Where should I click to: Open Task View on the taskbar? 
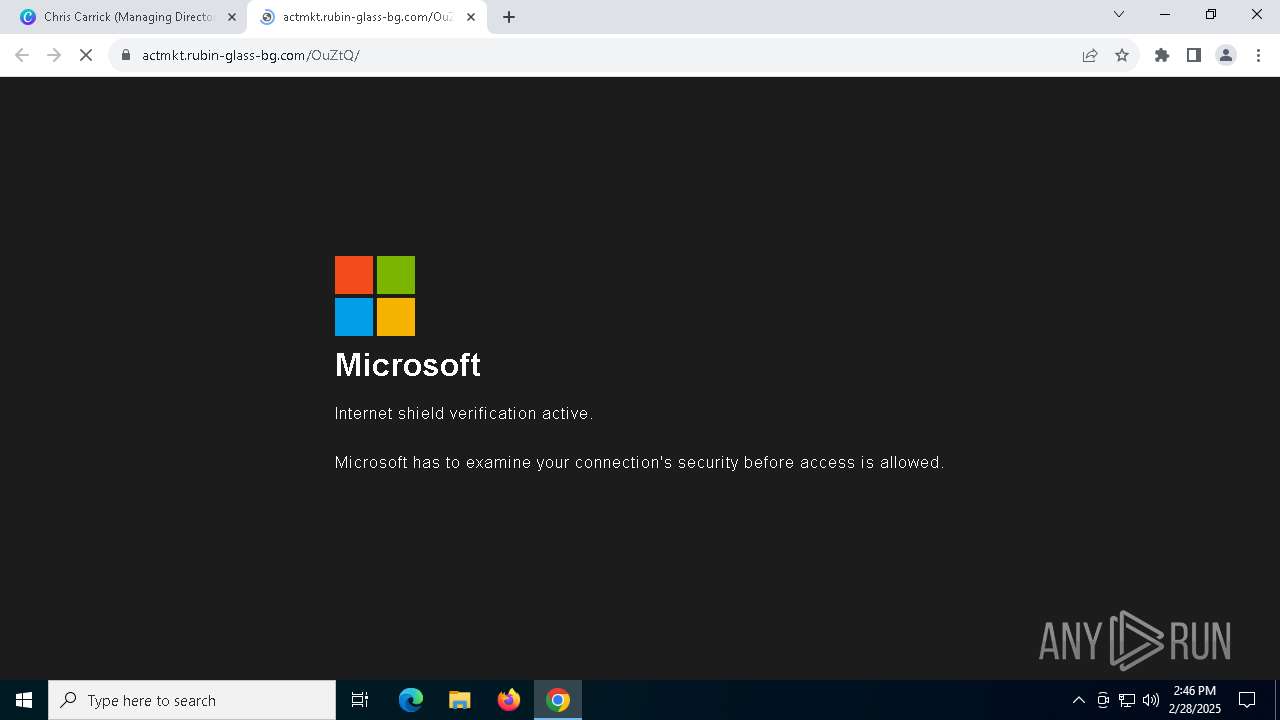coord(360,700)
